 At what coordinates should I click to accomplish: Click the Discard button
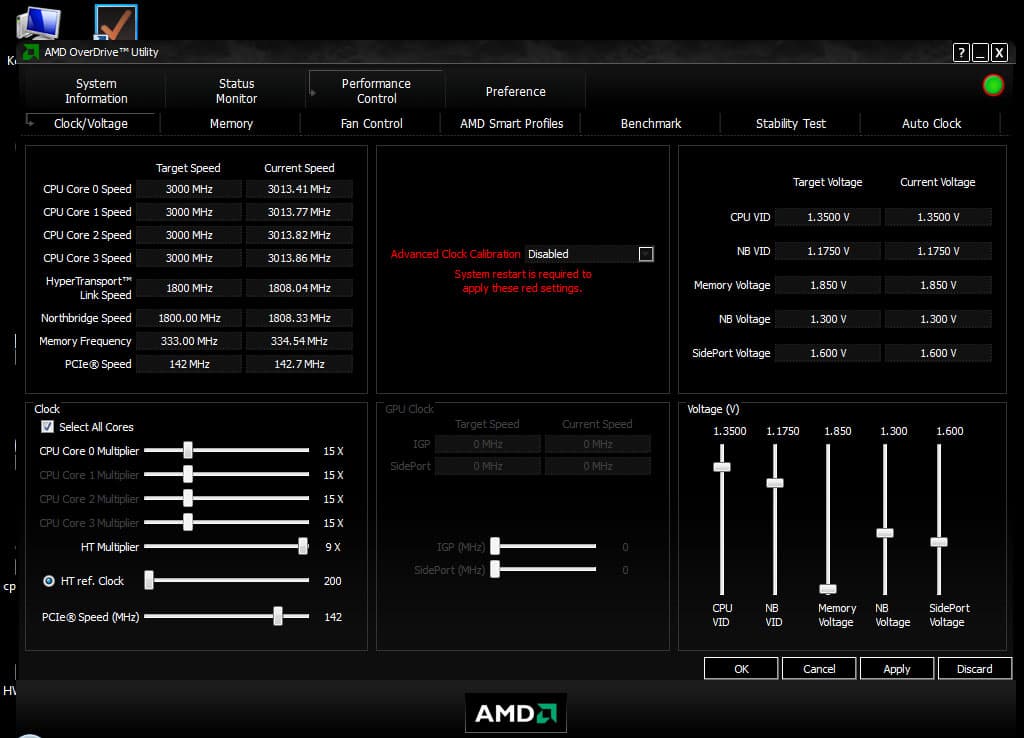[974, 669]
